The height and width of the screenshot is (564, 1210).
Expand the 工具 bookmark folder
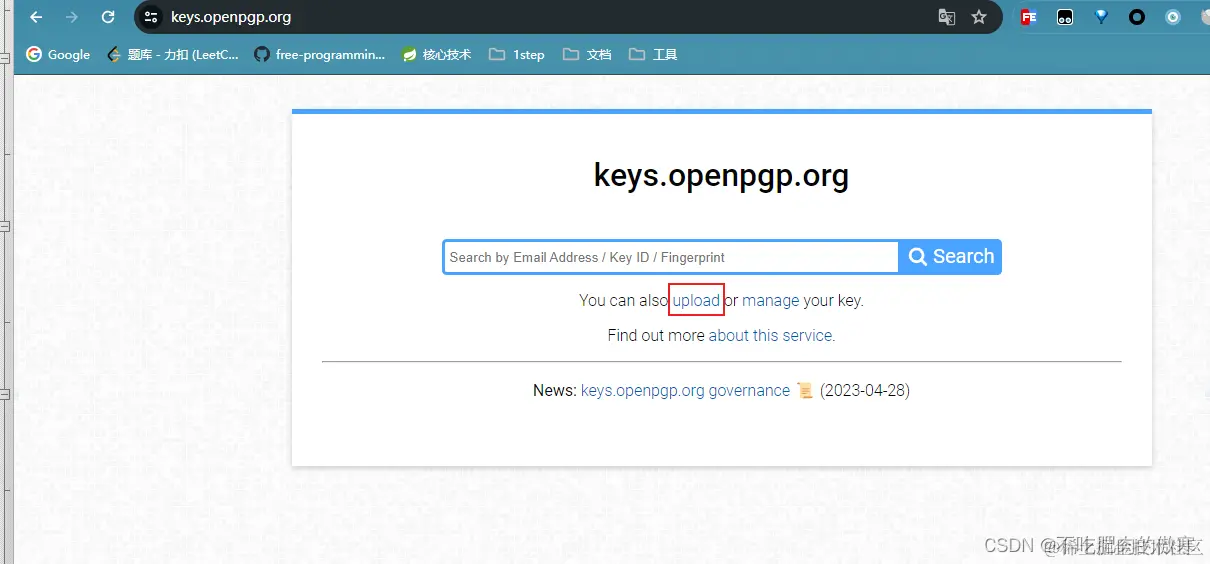pyautogui.click(x=653, y=55)
